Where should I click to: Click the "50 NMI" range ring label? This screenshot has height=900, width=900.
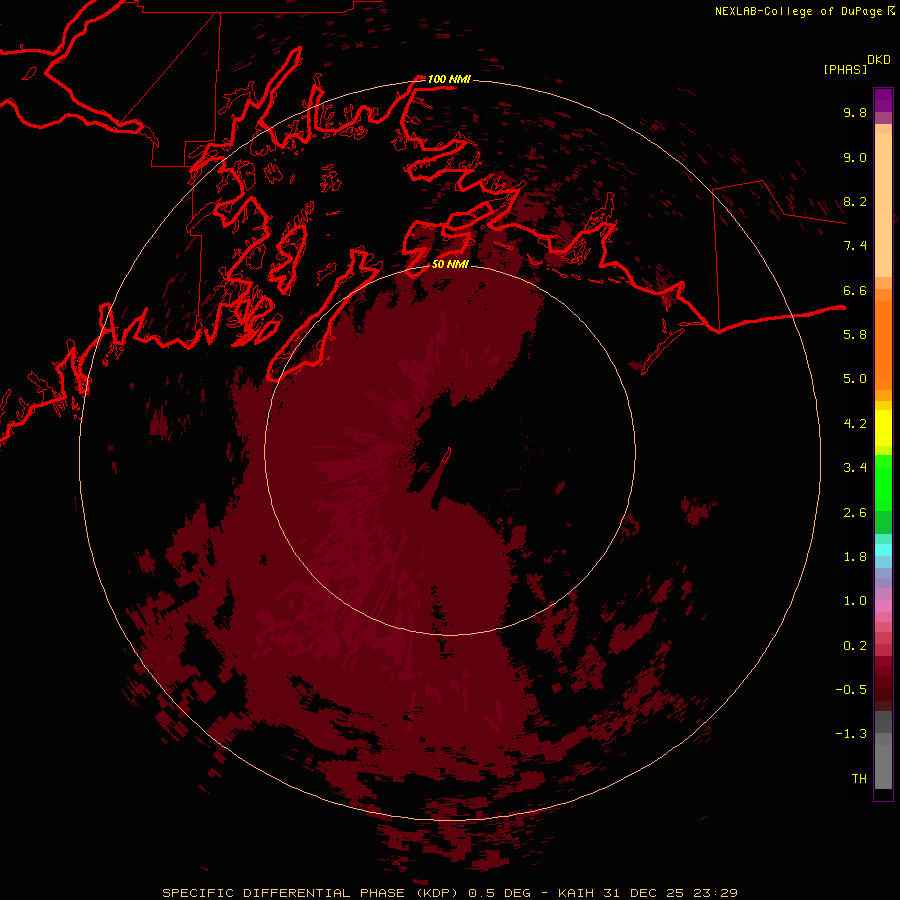coord(450,264)
